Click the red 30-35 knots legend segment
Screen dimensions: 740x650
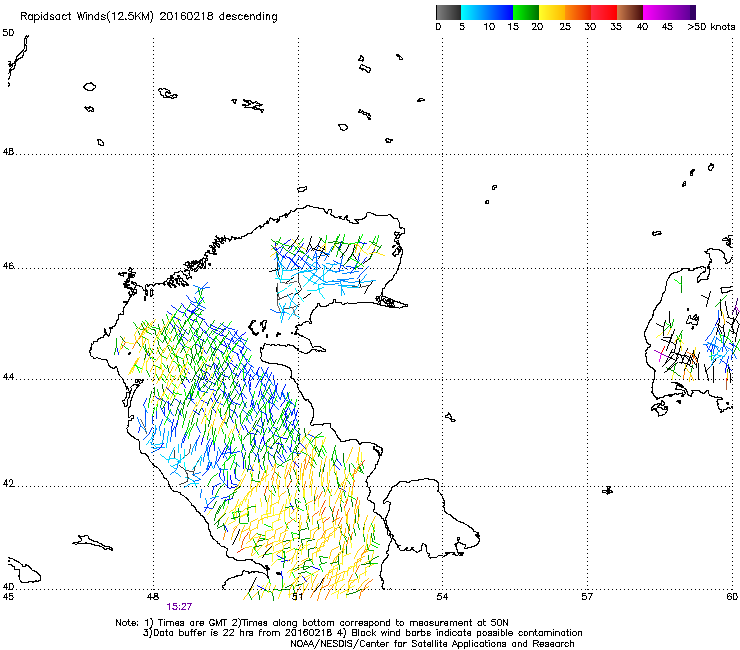(x=604, y=12)
